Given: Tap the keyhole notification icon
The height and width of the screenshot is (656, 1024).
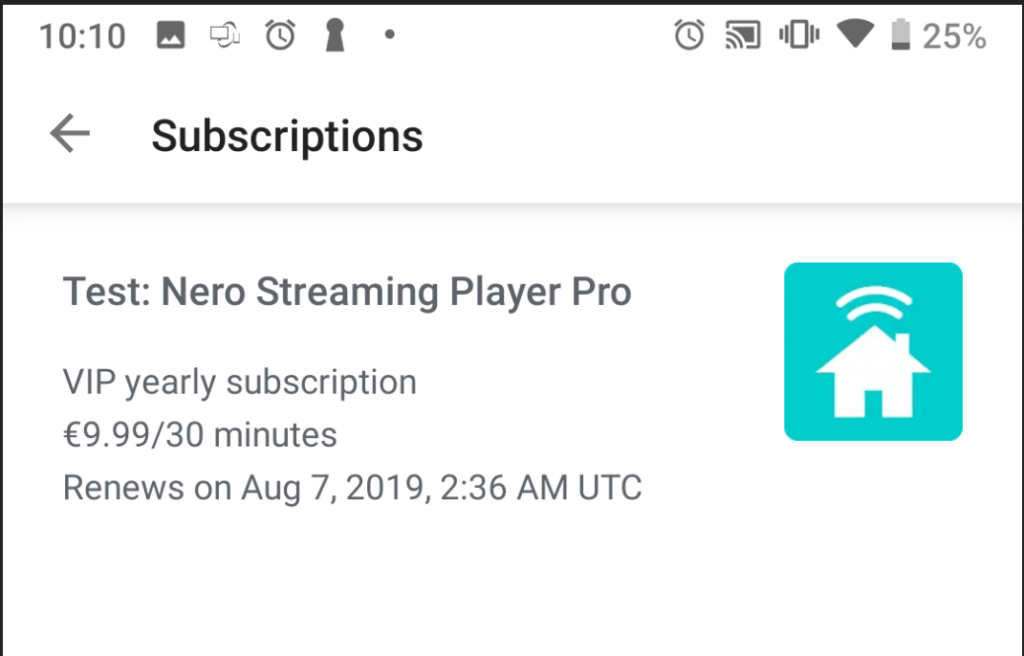Looking at the screenshot, I should (333, 35).
